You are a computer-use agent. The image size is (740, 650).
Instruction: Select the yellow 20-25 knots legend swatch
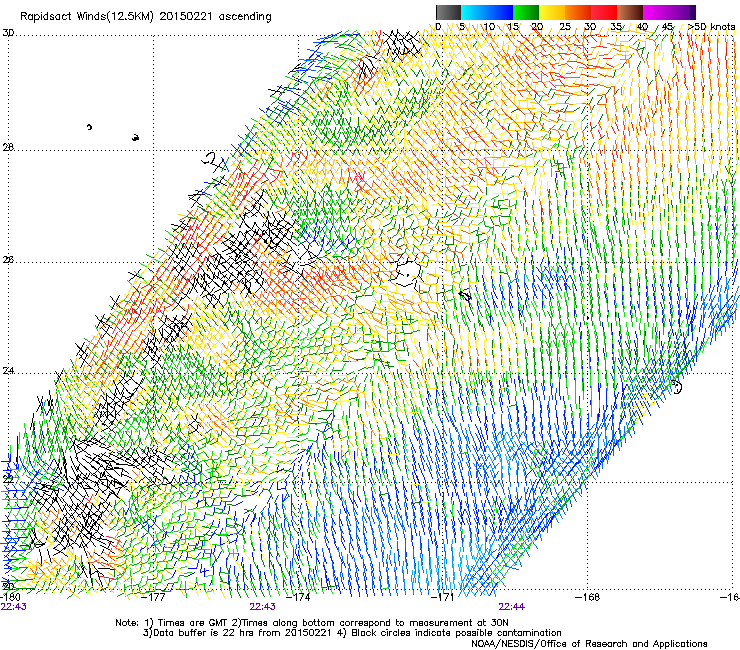(552, 12)
